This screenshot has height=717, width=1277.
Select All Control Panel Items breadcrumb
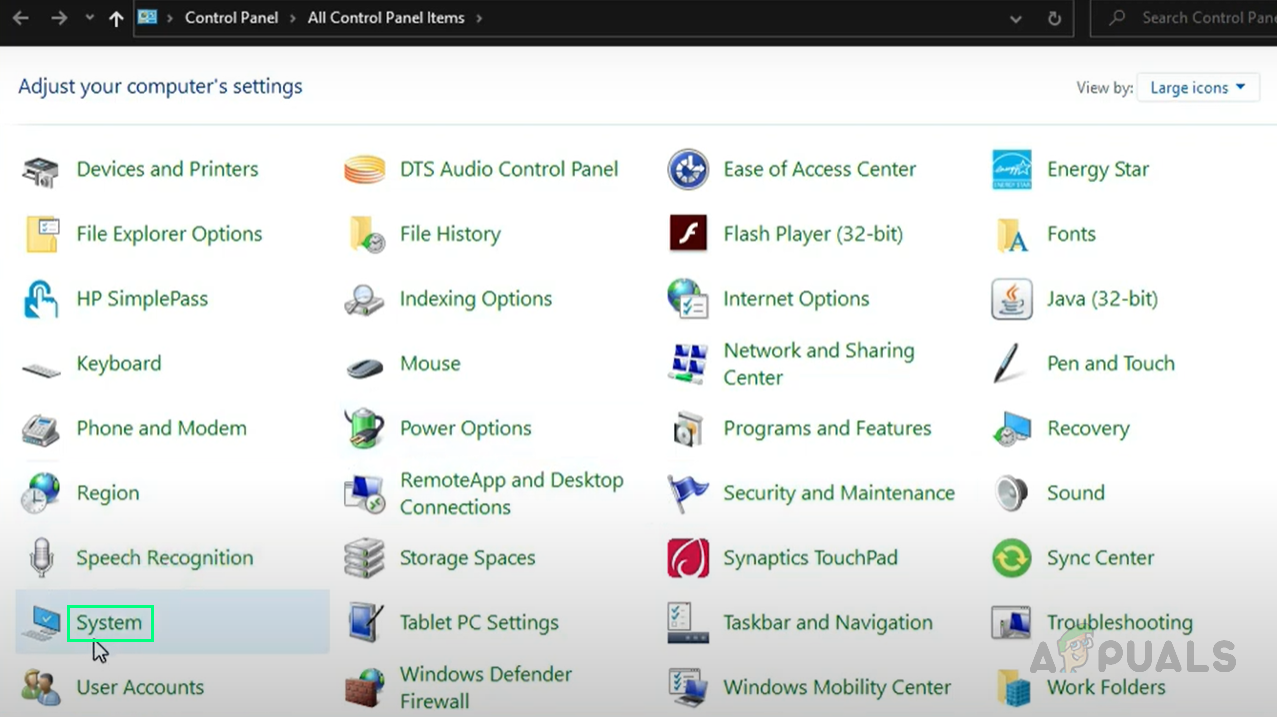point(386,18)
